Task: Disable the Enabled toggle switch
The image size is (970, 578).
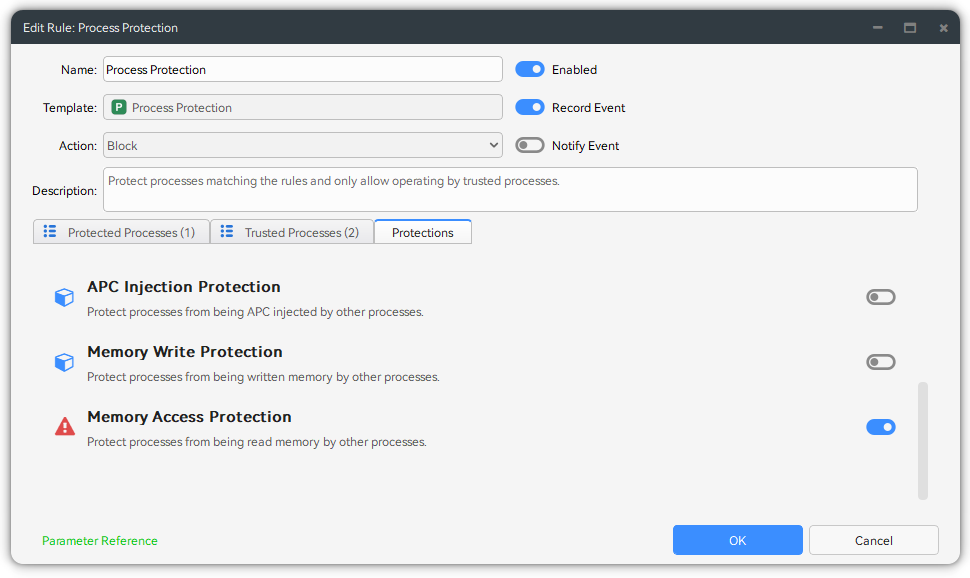Action: pos(529,70)
